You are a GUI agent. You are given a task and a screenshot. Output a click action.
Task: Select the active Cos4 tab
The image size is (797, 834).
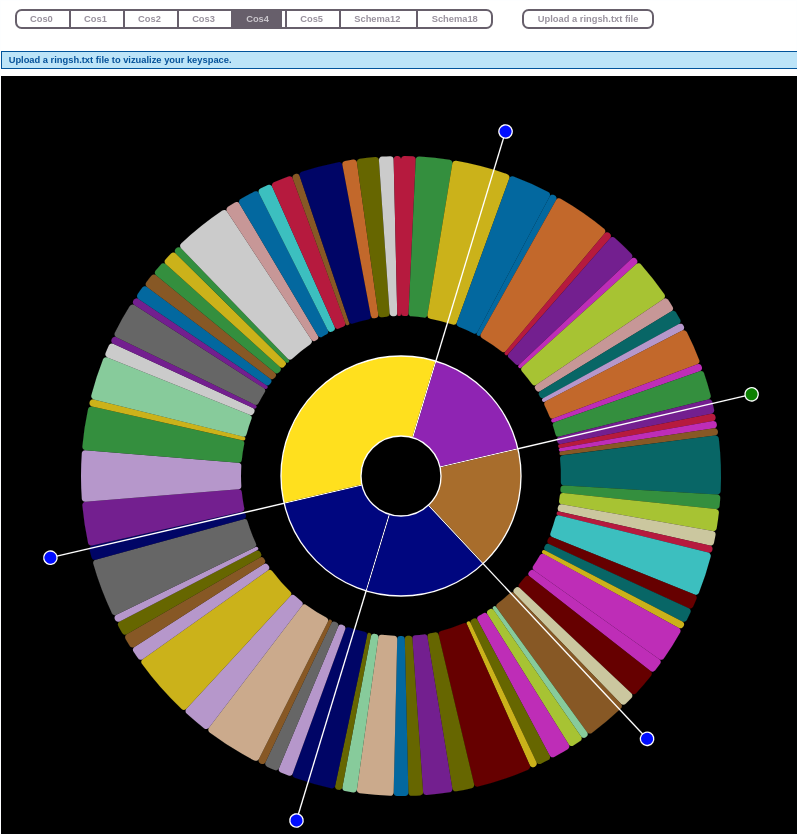point(258,19)
